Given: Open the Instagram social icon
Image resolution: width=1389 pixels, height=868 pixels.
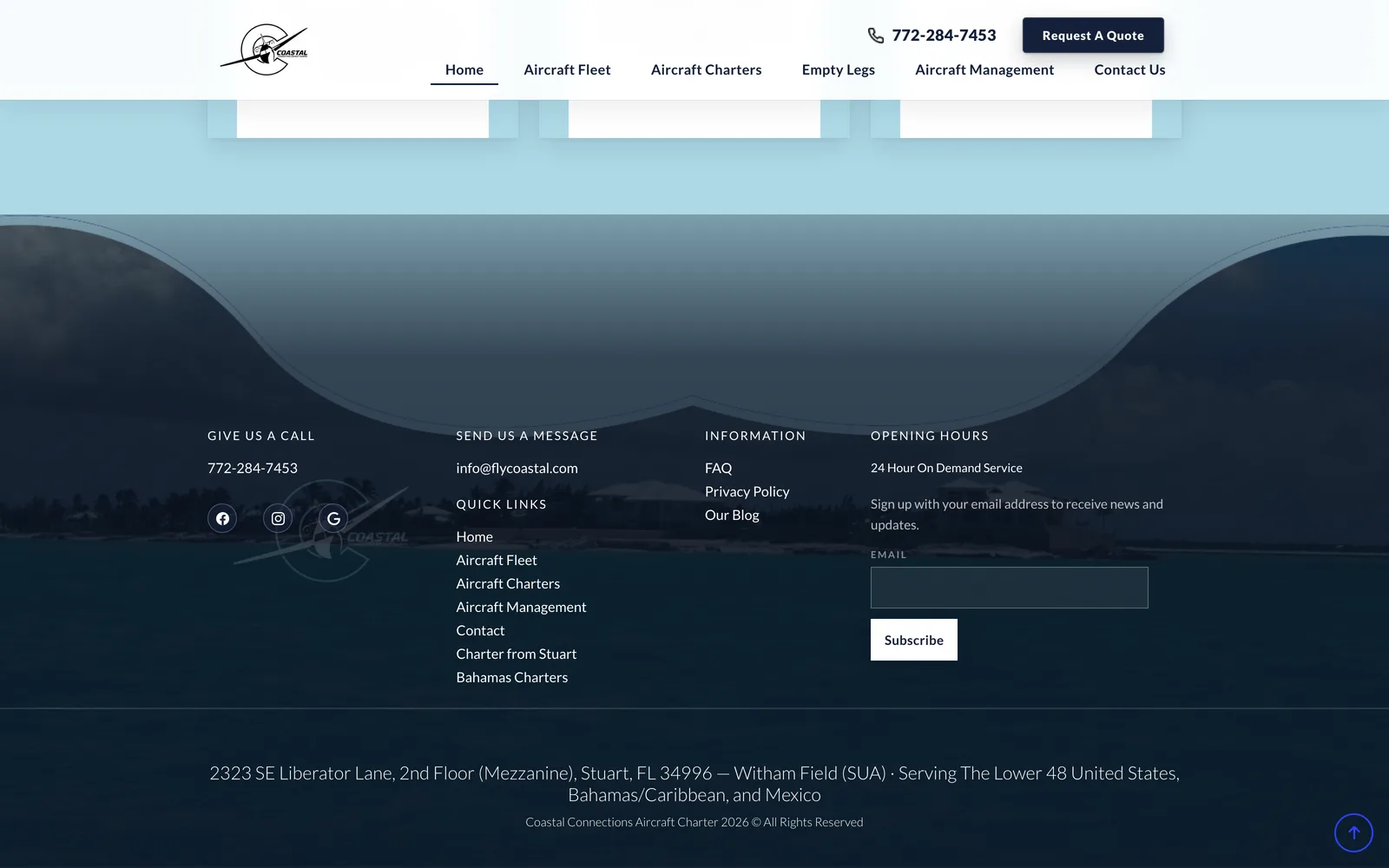Looking at the screenshot, I should [x=278, y=518].
